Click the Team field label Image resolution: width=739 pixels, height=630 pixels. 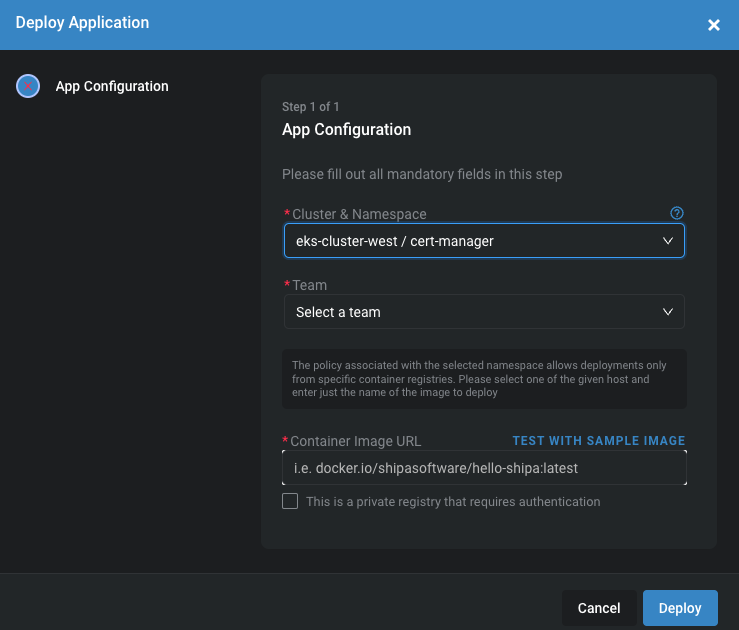pyautogui.click(x=309, y=285)
